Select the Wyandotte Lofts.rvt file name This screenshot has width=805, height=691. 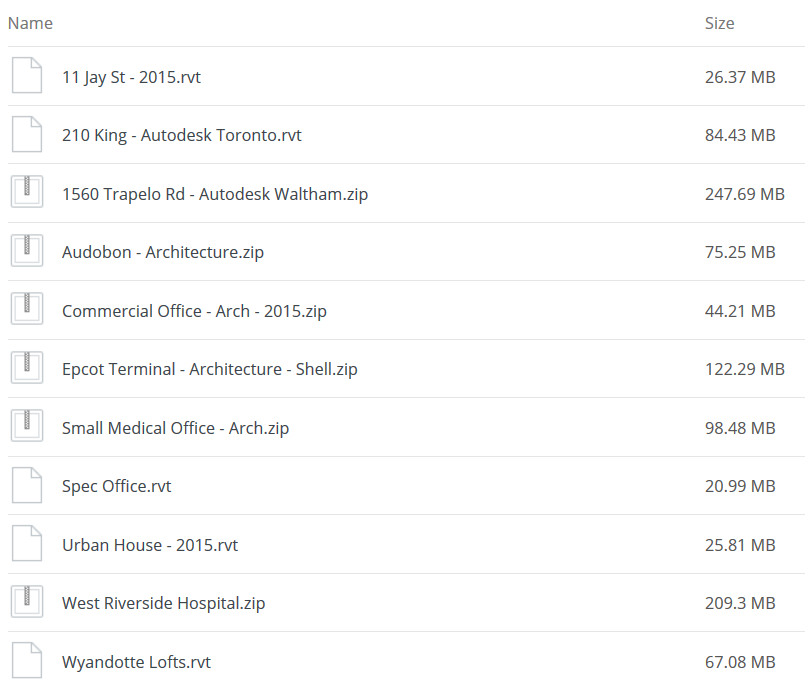[x=137, y=662]
